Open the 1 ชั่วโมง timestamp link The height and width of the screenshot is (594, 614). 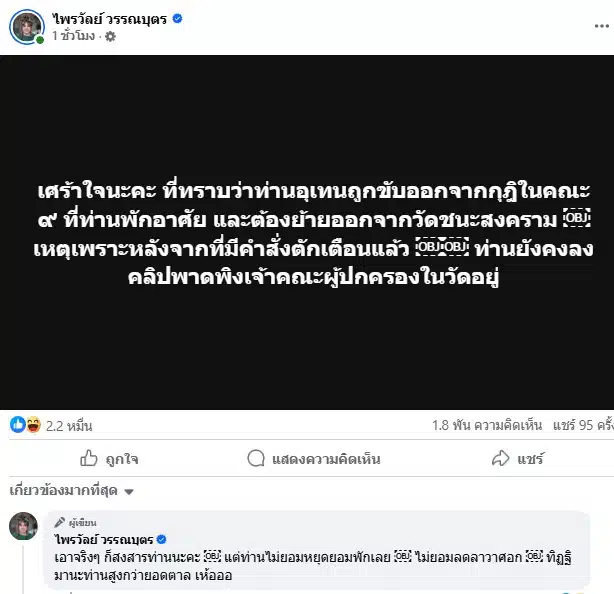[x=74, y=36]
